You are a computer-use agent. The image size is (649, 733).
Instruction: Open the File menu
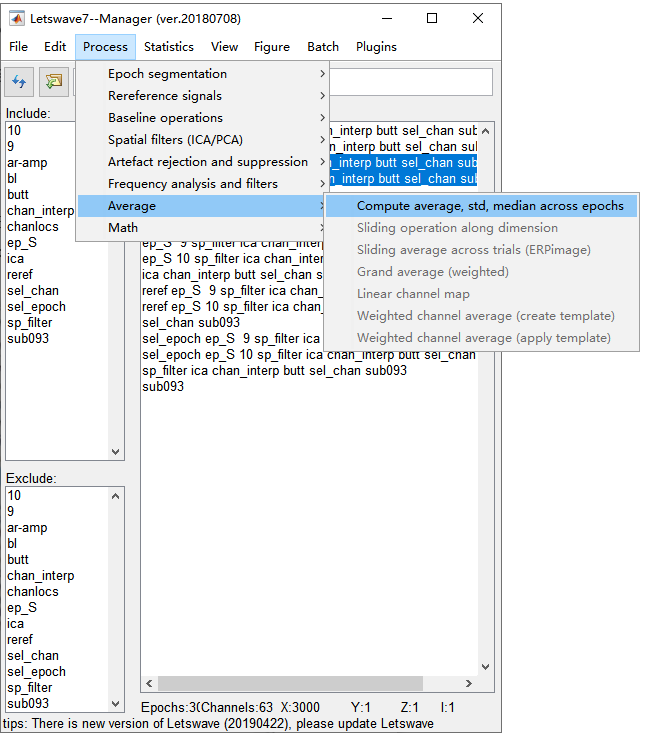tap(18, 47)
